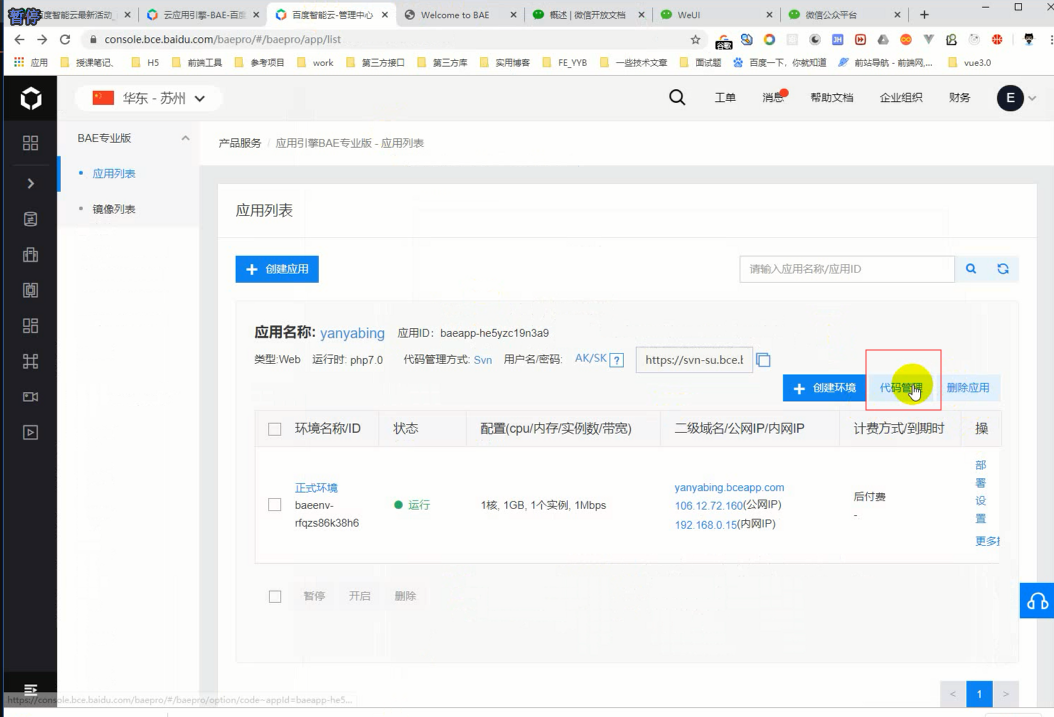Image resolution: width=1054 pixels, height=717 pixels.
Task: Select page 1 in the pagination control
Action: pos(978,694)
